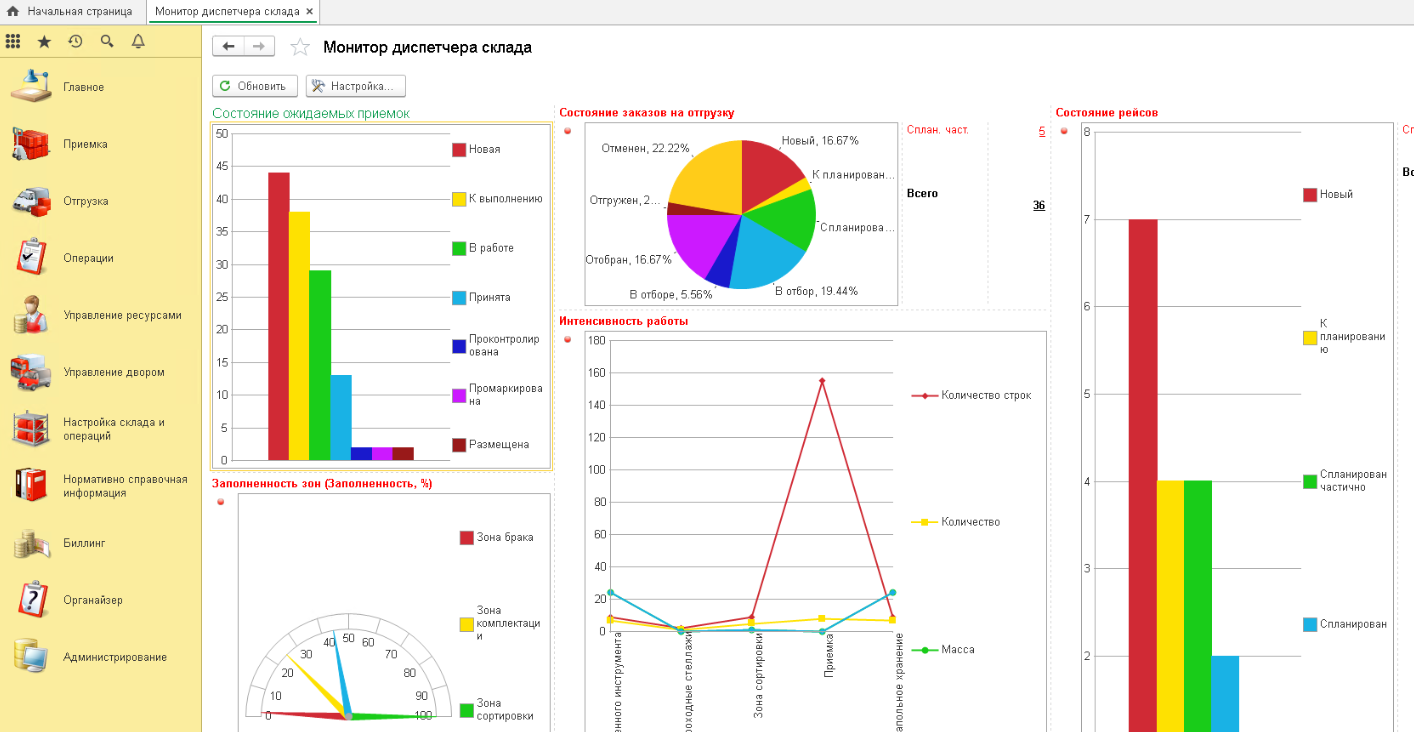Click the home icon of Начальная страница

[13, 11]
